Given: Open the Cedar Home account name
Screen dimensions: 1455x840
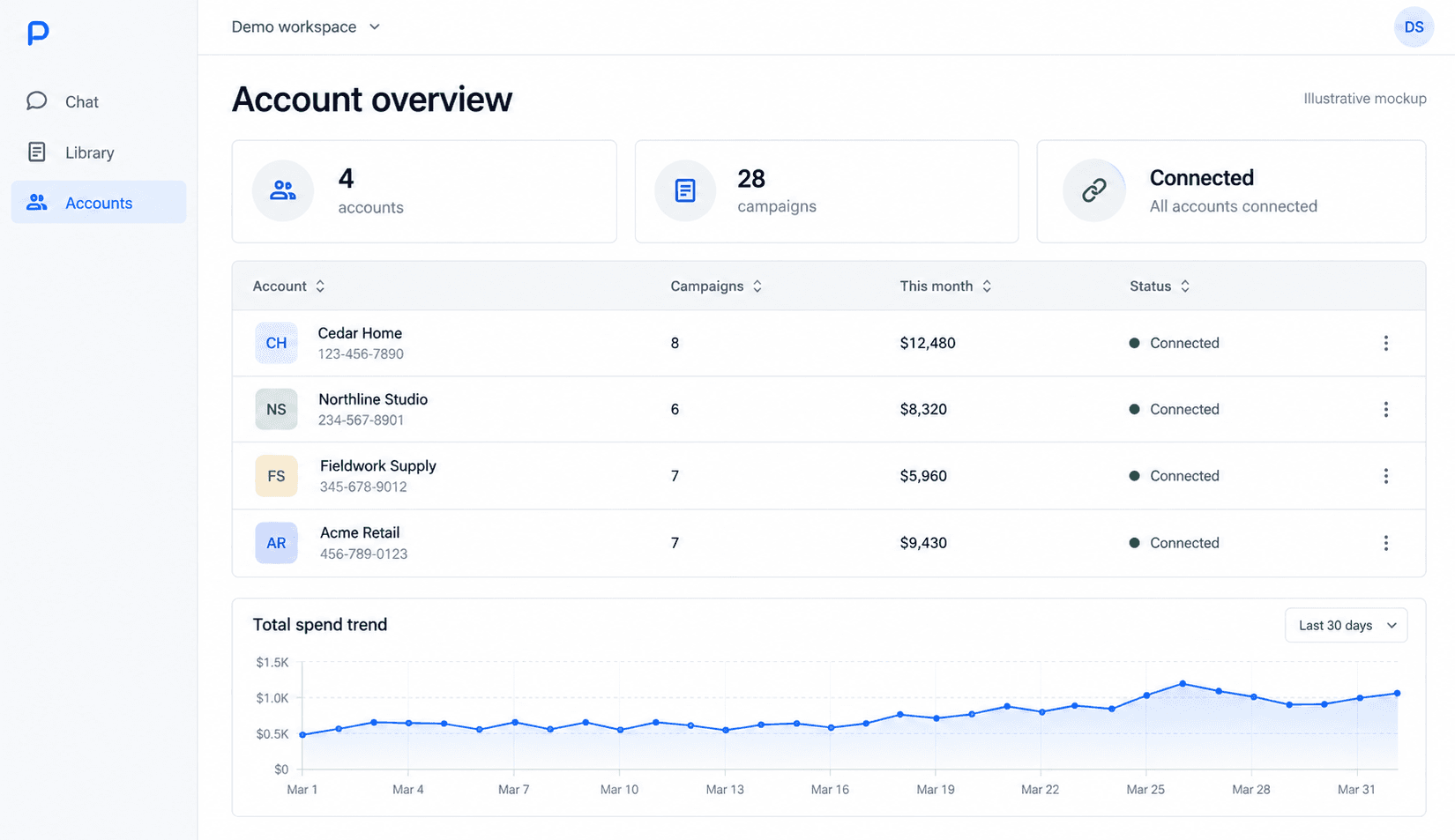Looking at the screenshot, I should (x=360, y=333).
